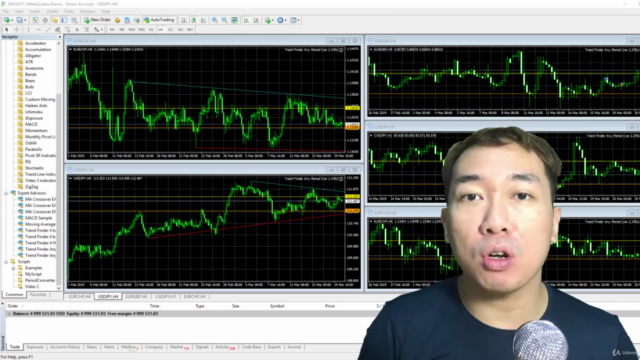Open the Charts menu
The width and height of the screenshot is (640, 360).
coord(52,11)
